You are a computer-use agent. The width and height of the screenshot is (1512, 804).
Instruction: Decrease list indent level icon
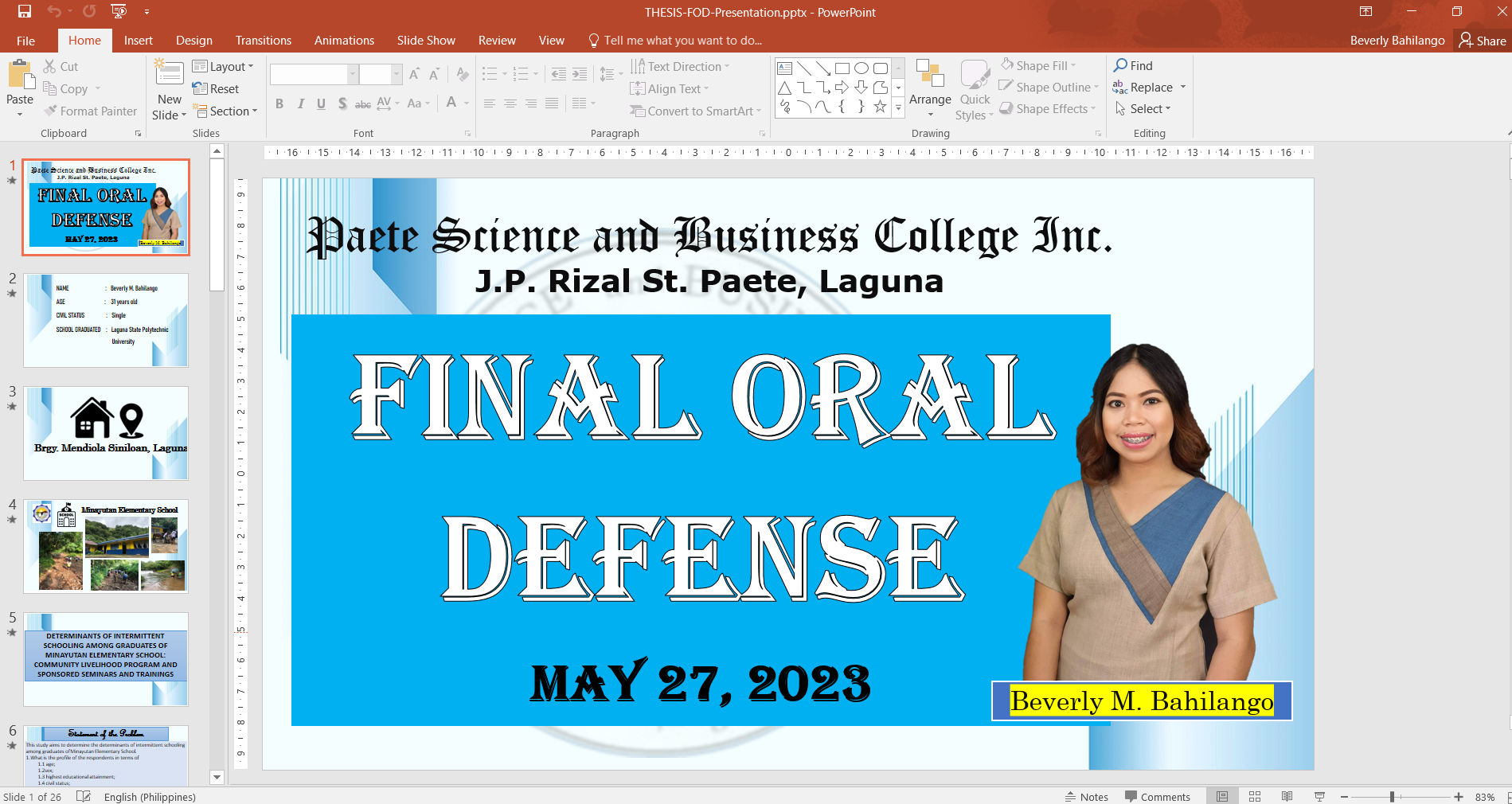pos(559,75)
